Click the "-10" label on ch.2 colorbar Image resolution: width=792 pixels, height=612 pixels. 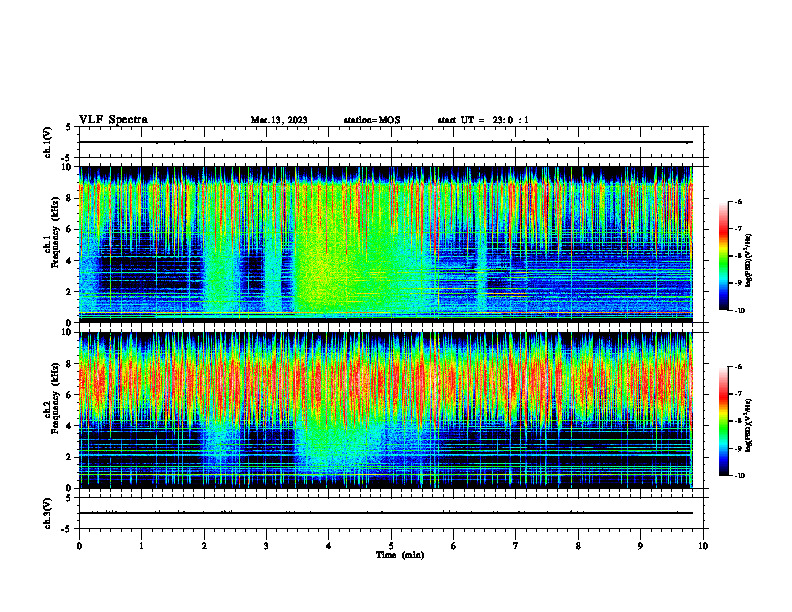point(739,476)
